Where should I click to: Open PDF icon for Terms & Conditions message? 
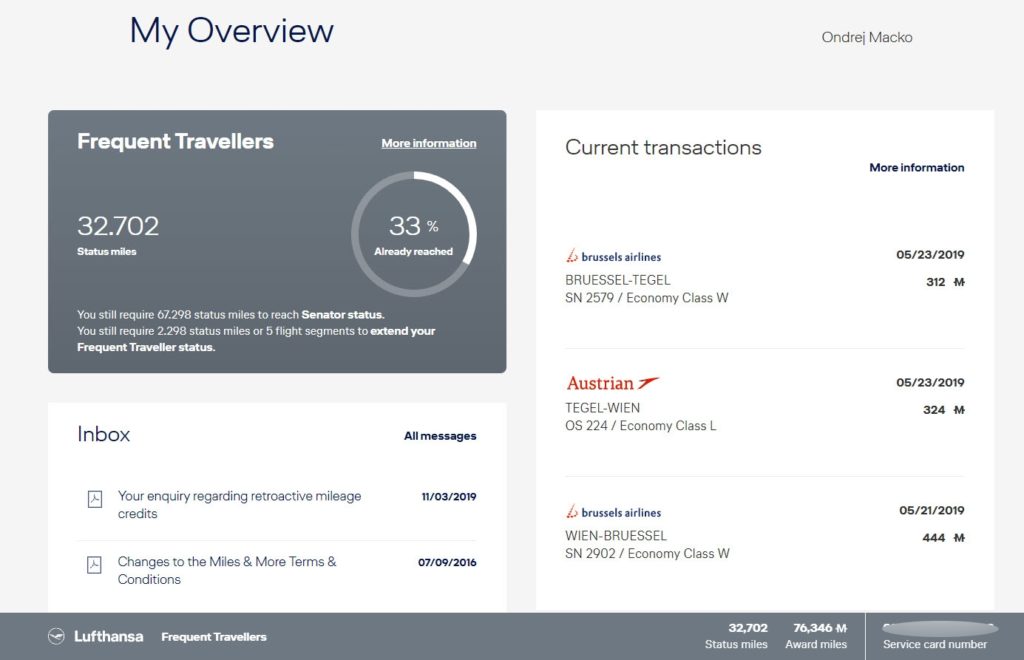click(95, 565)
